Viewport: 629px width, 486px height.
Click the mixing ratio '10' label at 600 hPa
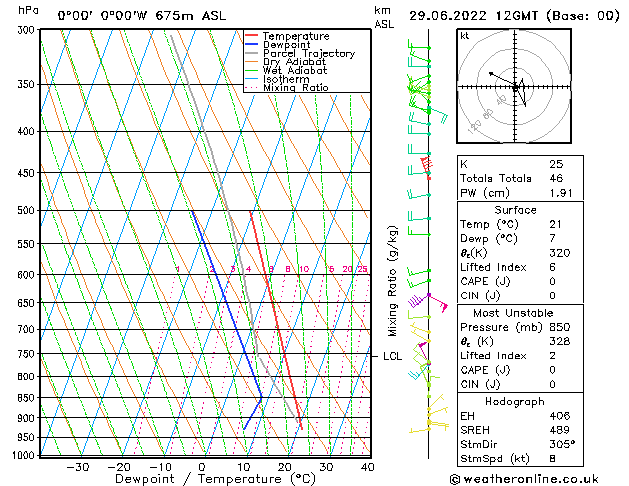[x=304, y=269]
